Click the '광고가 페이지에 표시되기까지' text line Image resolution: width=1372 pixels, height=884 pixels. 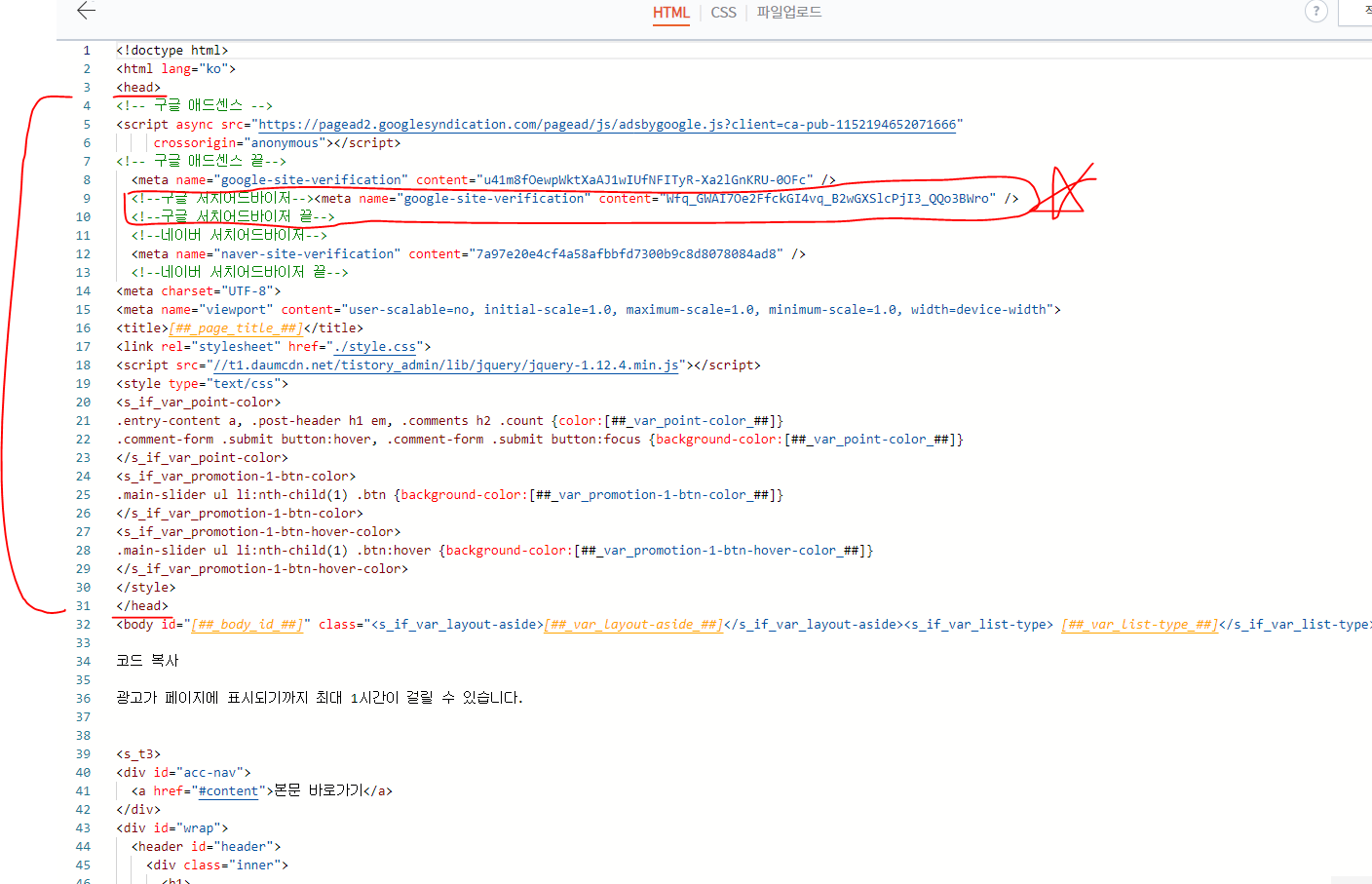320,699
